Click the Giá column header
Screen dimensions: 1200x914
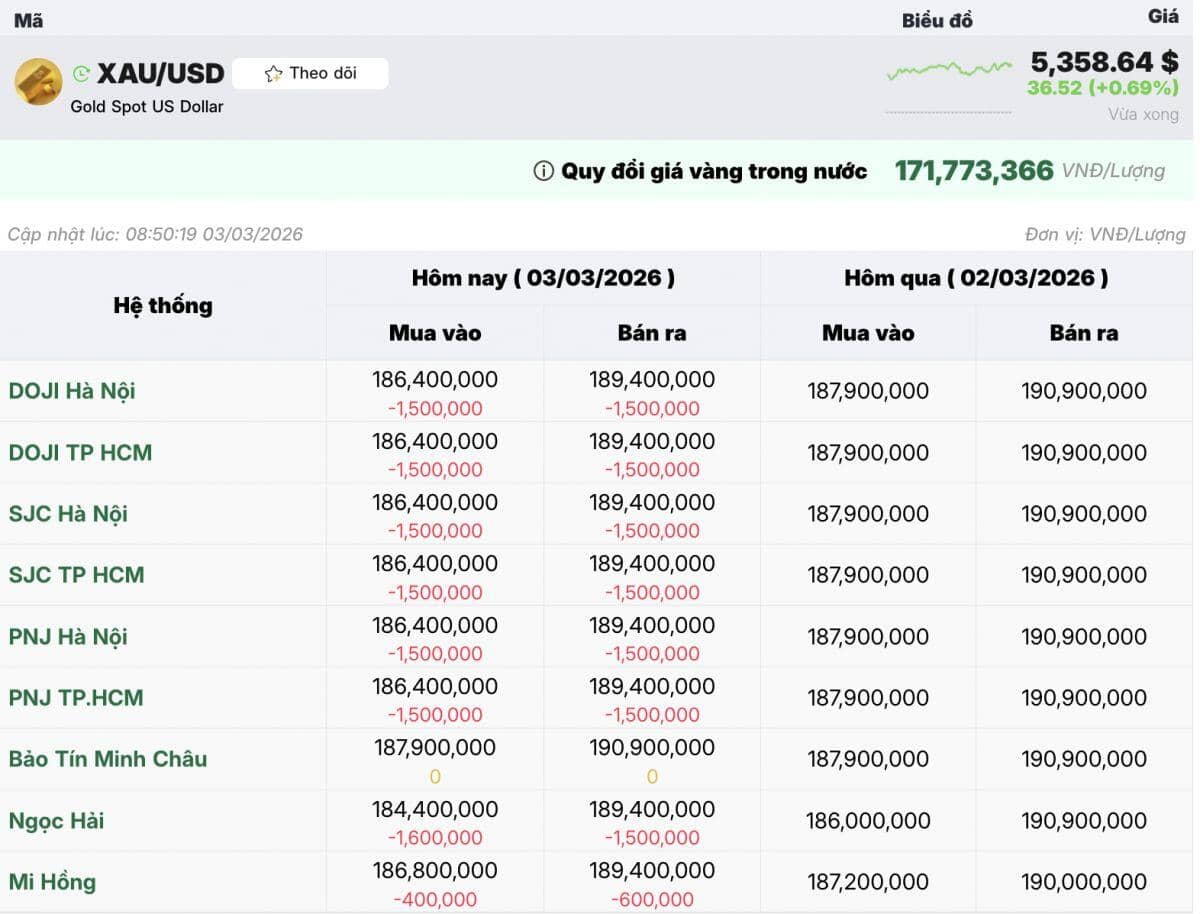tap(1164, 16)
